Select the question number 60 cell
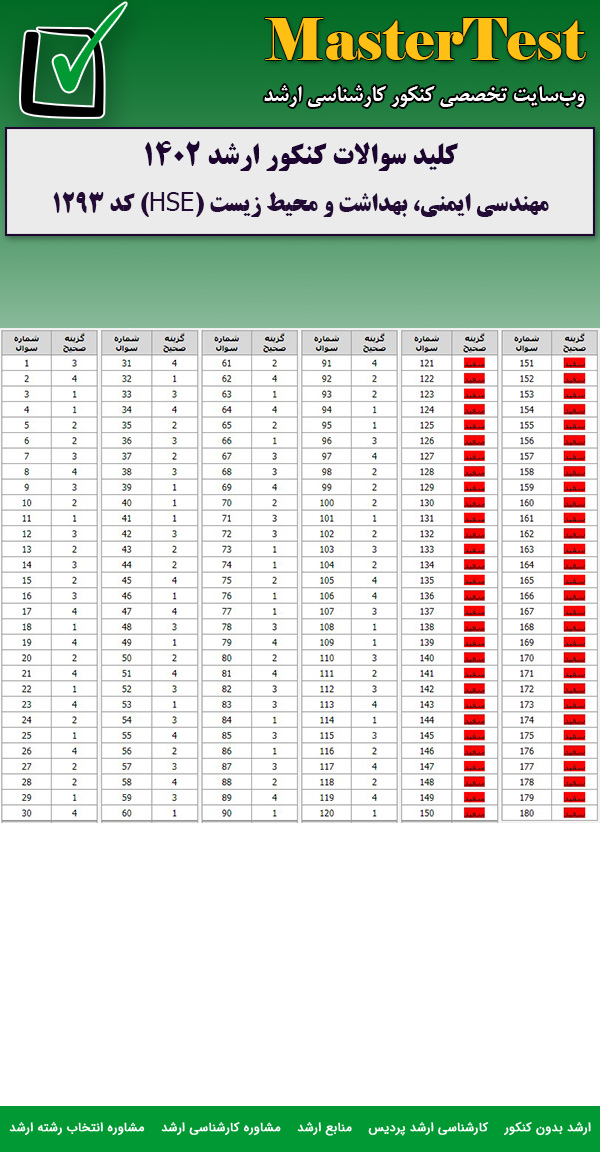Screen dimensions: 600x1152 (x=126, y=813)
